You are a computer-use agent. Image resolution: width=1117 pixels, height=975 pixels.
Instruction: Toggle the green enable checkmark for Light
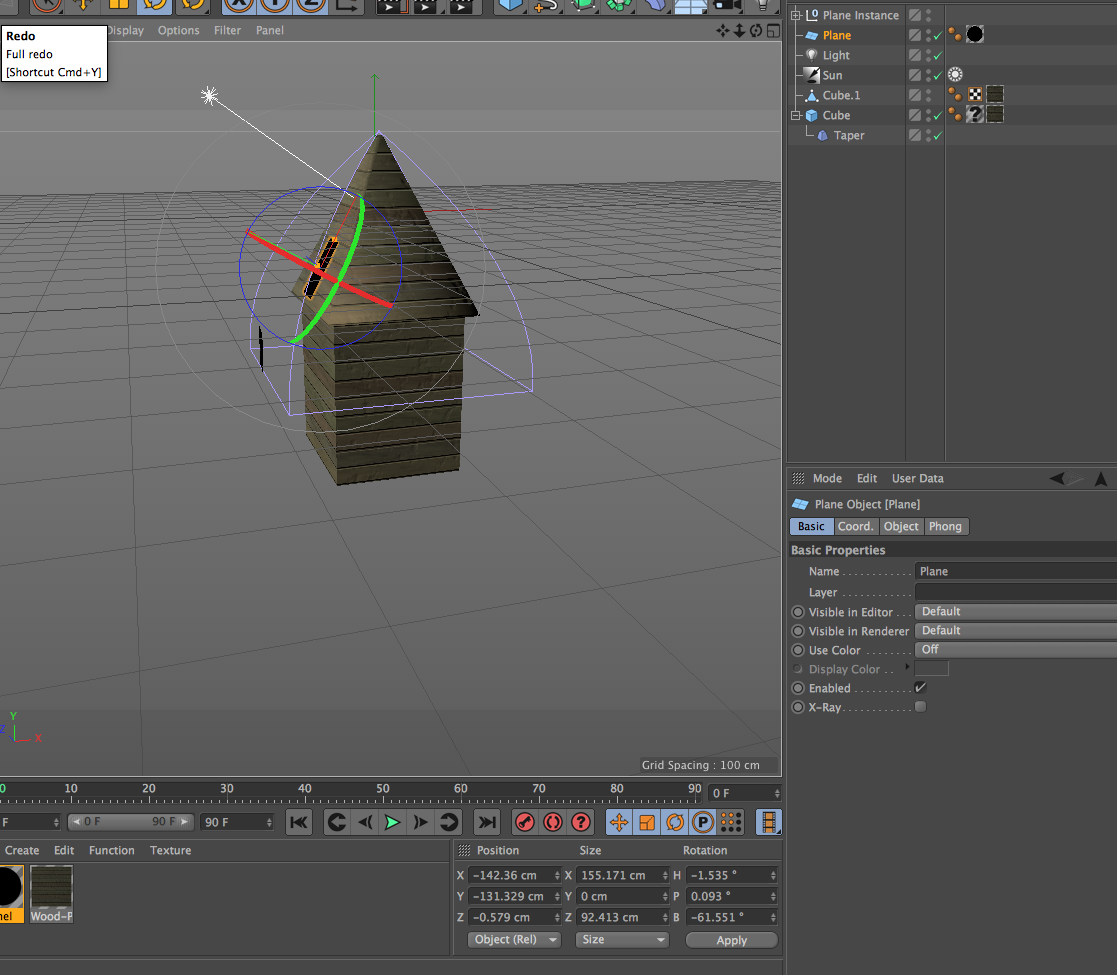coord(937,55)
